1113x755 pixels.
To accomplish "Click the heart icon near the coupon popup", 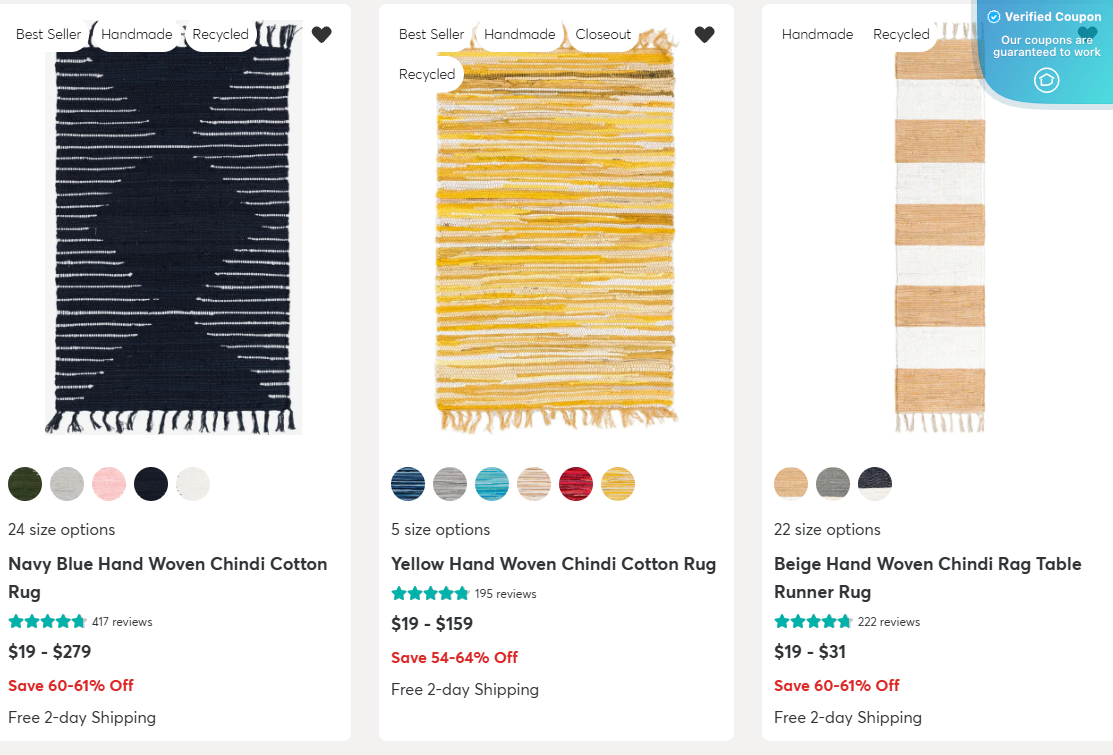I will (1087, 33).
